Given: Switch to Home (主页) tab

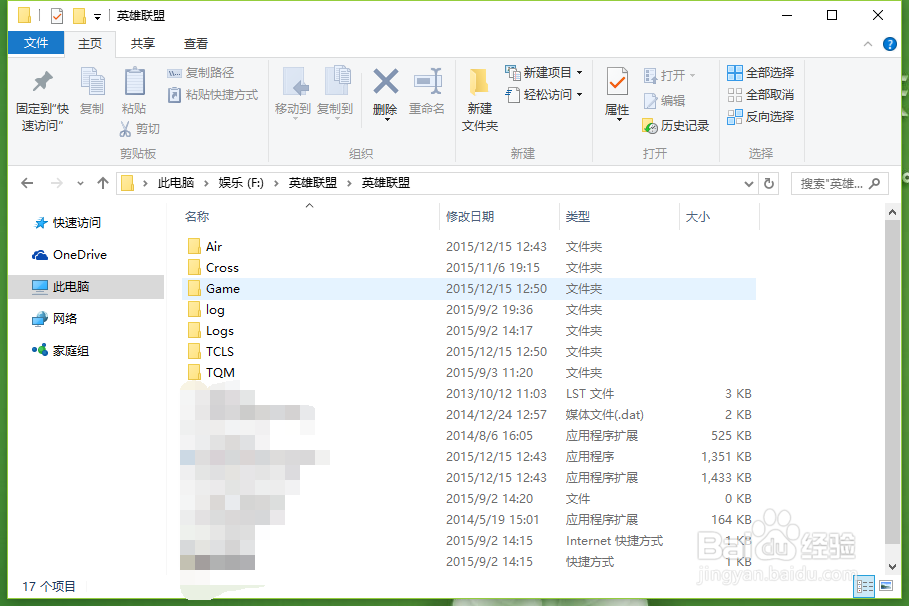Looking at the screenshot, I should [x=90, y=44].
